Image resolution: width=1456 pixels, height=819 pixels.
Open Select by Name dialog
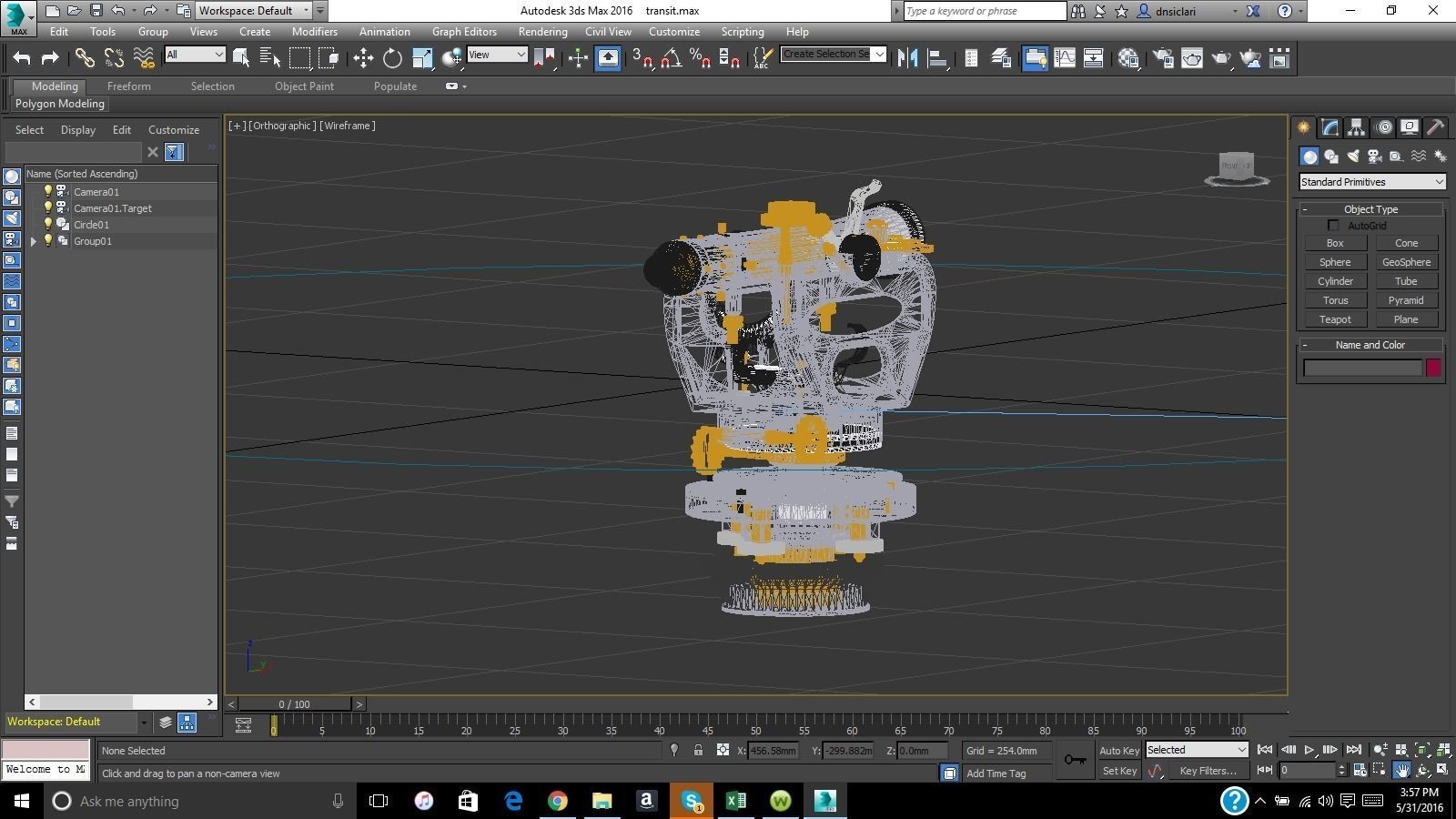pyautogui.click(x=270, y=58)
